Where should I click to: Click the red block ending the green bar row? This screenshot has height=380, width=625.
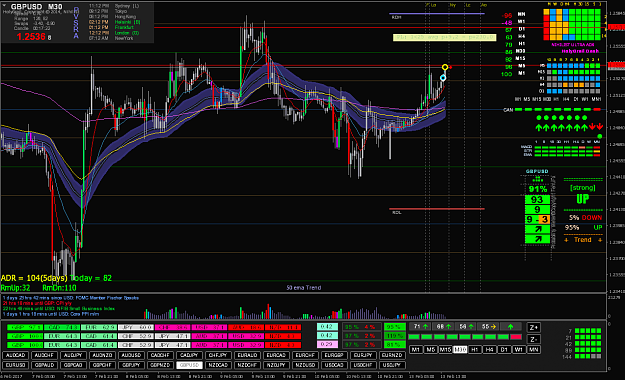(x=516, y=337)
